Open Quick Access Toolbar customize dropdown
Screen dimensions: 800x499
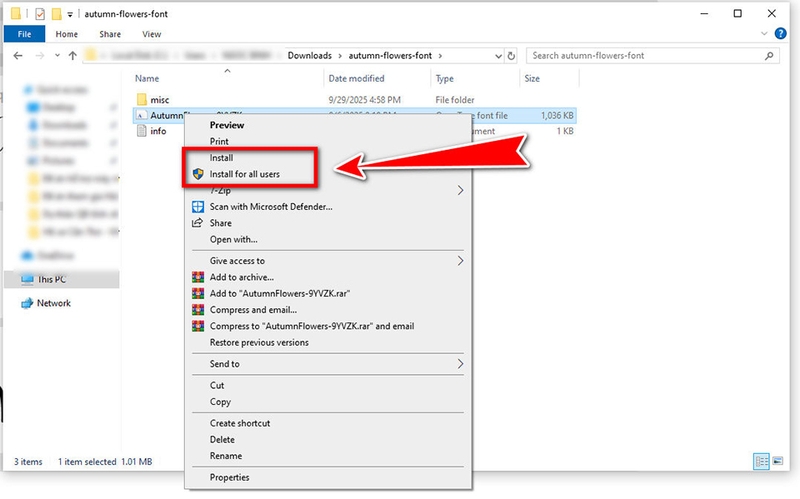[x=70, y=14]
